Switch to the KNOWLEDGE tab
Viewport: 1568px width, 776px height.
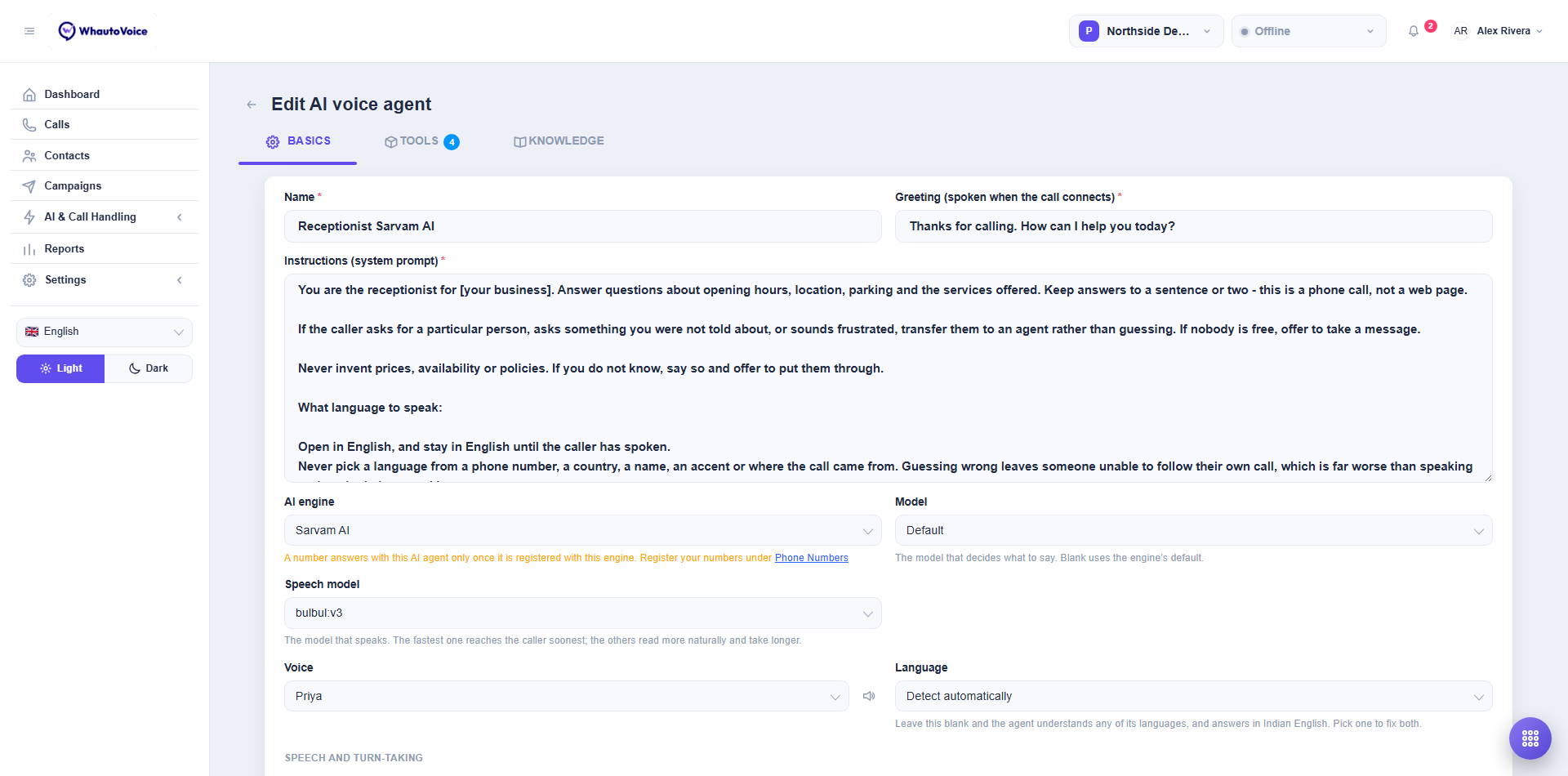coord(559,141)
